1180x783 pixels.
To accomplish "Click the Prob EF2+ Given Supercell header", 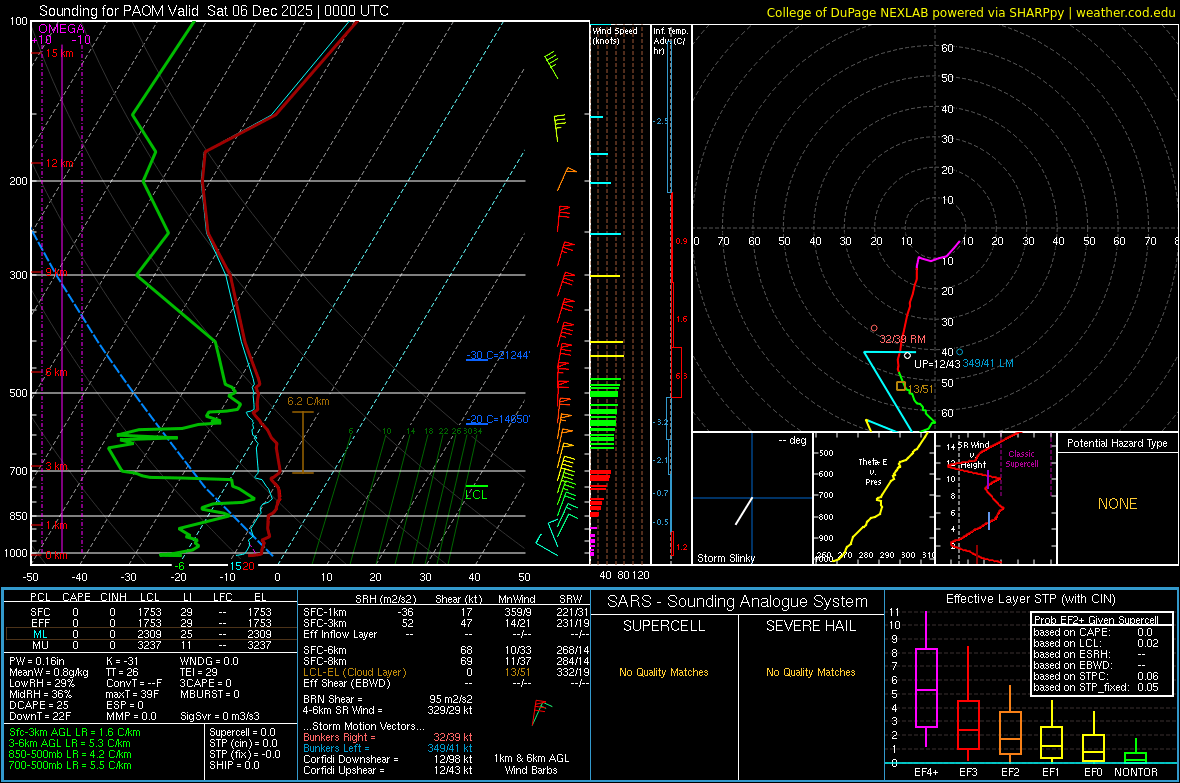I will [x=1096, y=620].
